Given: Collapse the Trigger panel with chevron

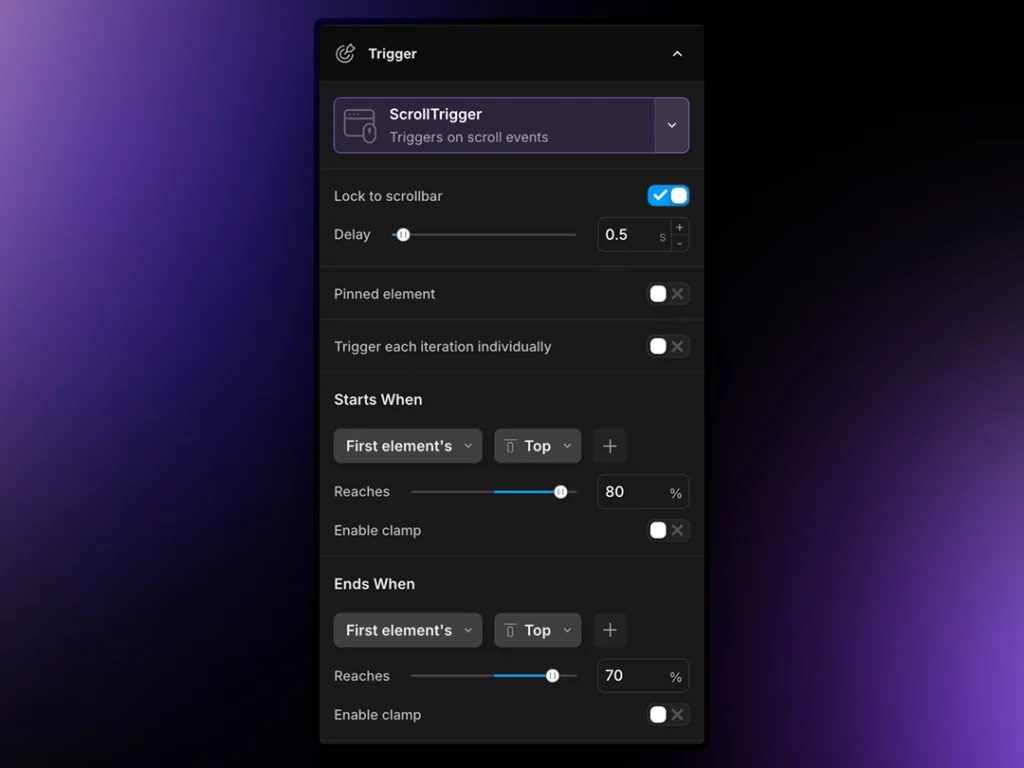Looking at the screenshot, I should [677, 54].
